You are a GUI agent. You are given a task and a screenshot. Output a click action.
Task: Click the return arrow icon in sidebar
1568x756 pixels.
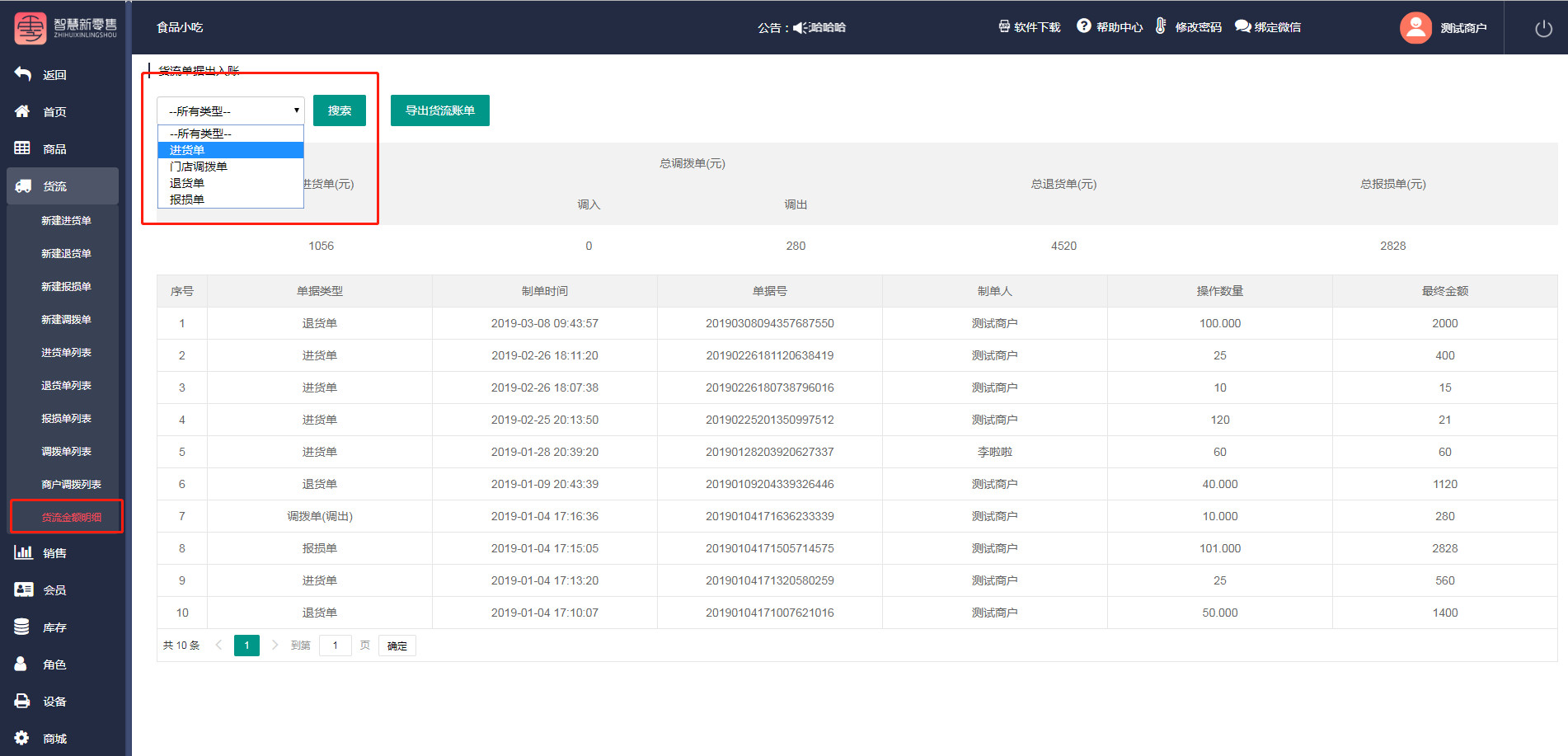(22, 74)
